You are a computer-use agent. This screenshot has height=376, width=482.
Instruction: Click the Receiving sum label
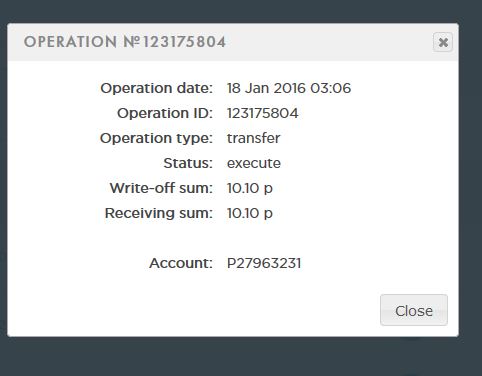coord(159,213)
